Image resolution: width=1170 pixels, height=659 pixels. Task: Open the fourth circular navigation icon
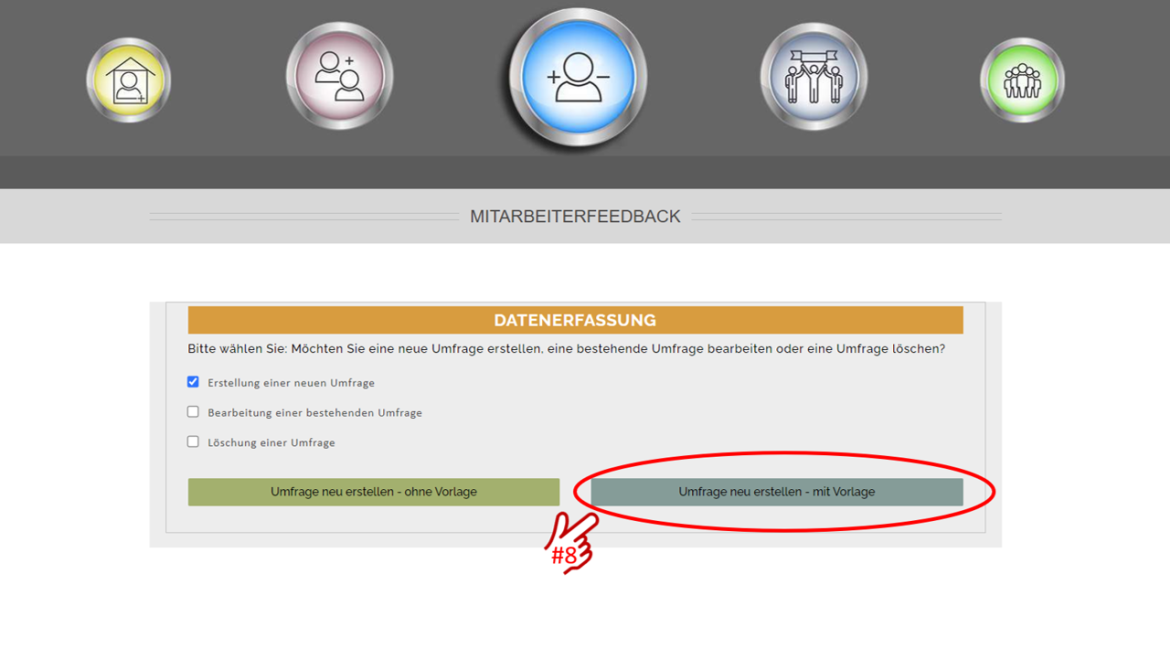(813, 76)
